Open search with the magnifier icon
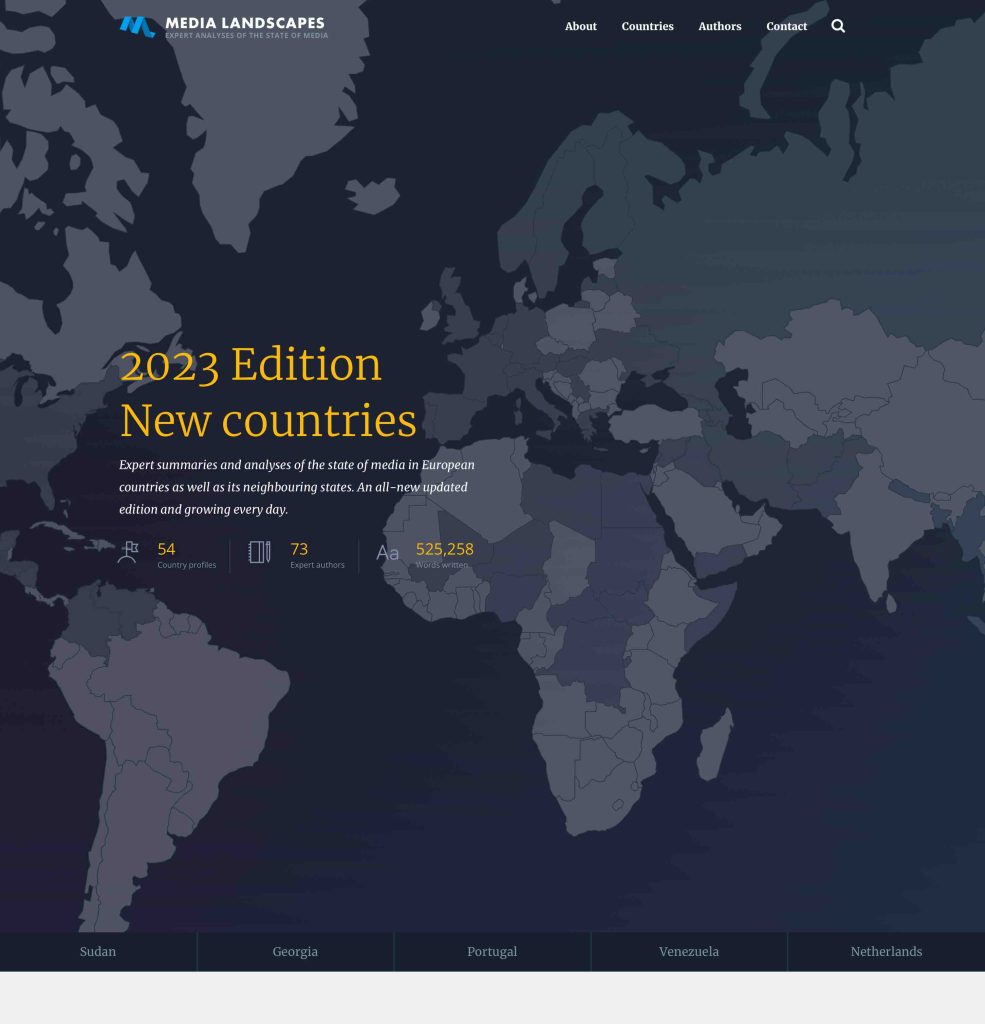 tap(838, 26)
